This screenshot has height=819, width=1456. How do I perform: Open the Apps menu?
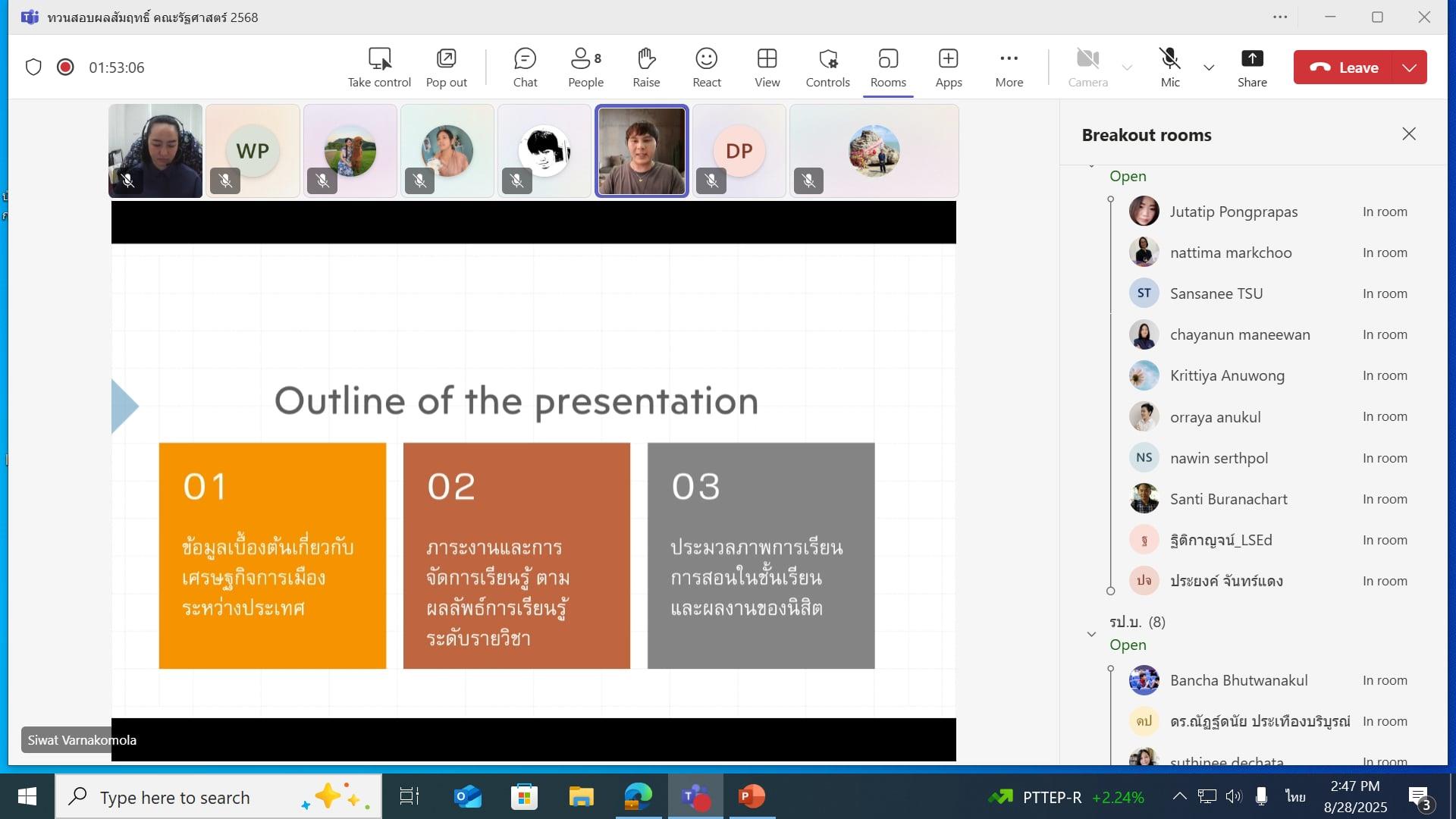point(948,67)
